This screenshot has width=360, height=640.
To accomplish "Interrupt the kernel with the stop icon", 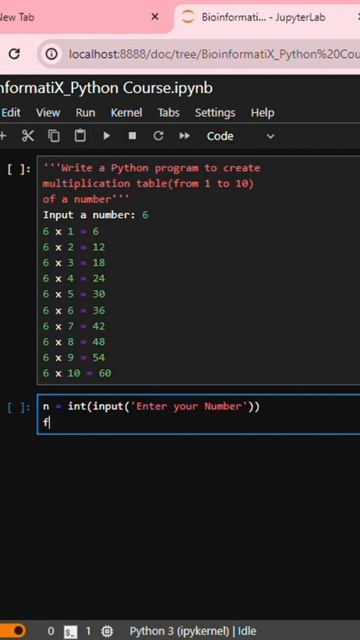I will [132, 136].
